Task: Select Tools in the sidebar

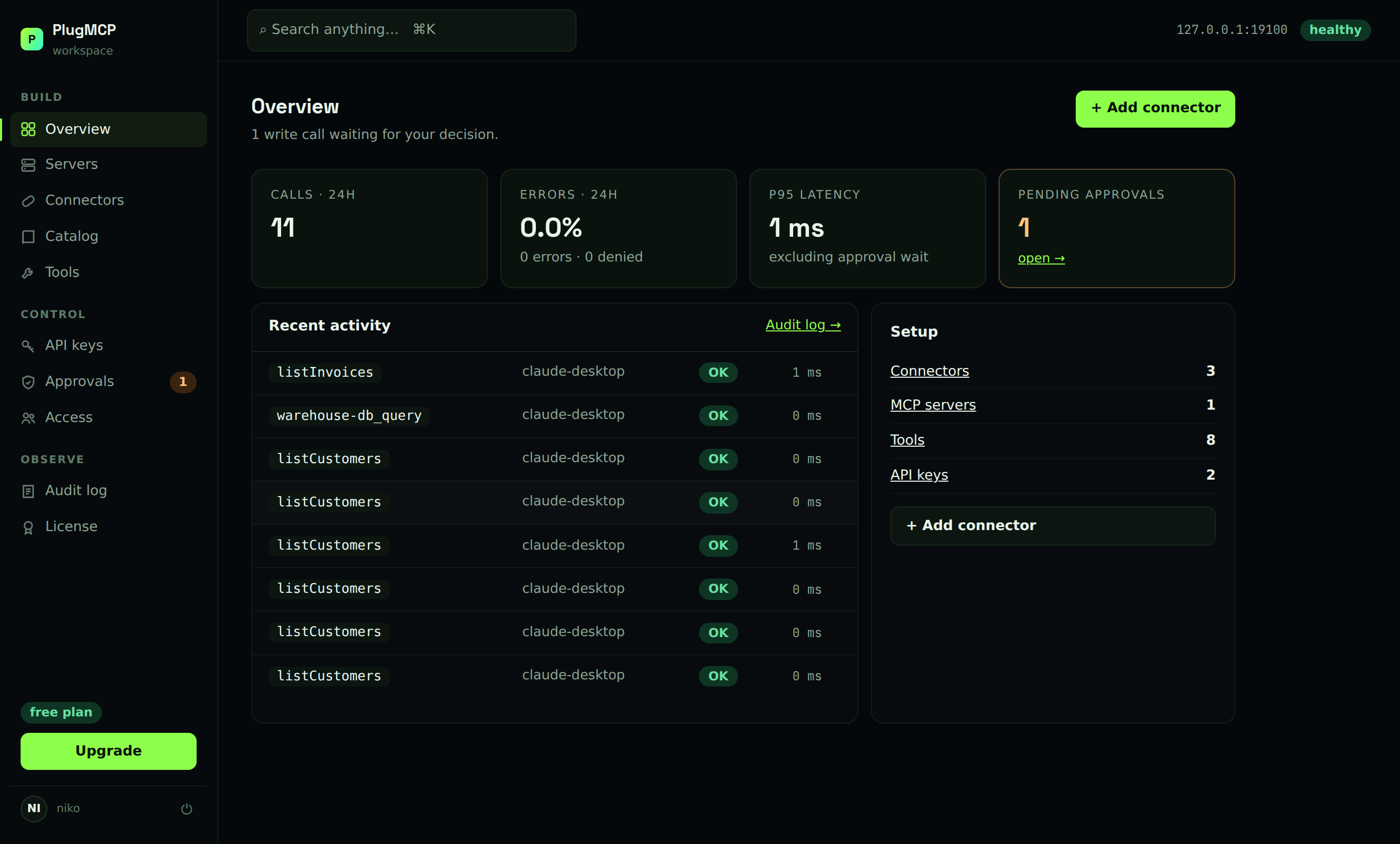Action: [108, 273]
